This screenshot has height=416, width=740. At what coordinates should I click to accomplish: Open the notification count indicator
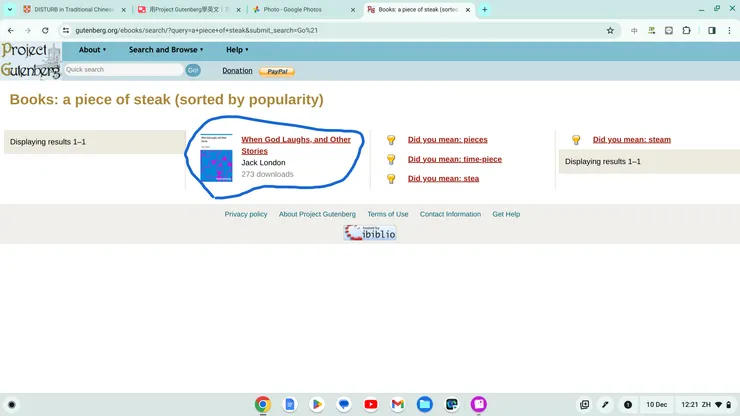click(628, 405)
